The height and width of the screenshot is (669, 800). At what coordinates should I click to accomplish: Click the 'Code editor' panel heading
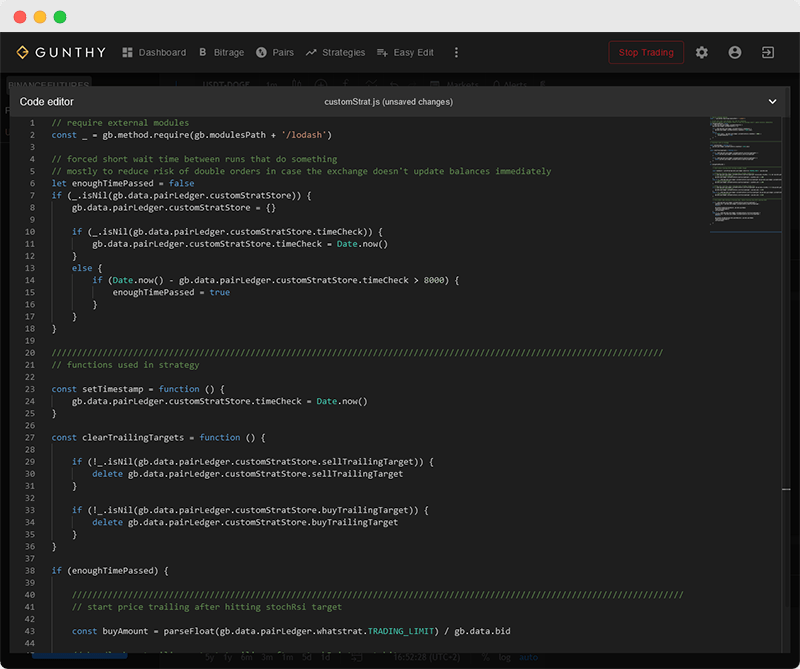pos(46,102)
